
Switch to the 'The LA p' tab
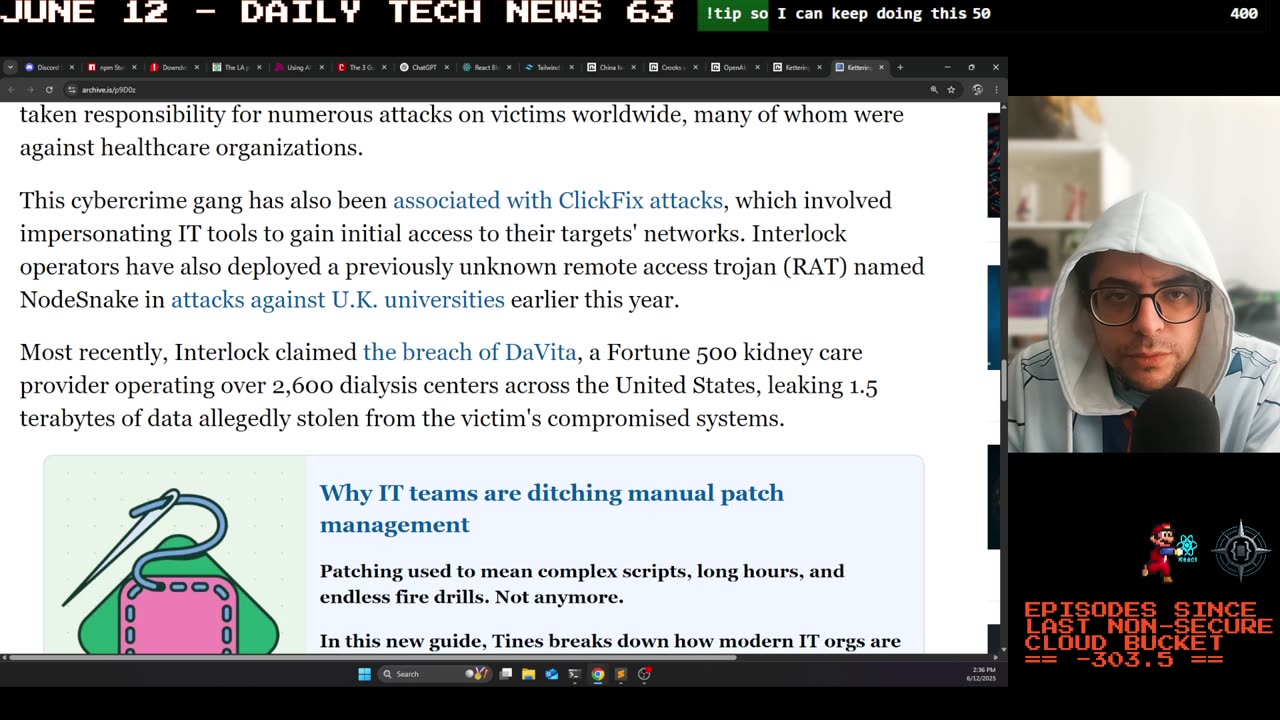[x=236, y=67]
